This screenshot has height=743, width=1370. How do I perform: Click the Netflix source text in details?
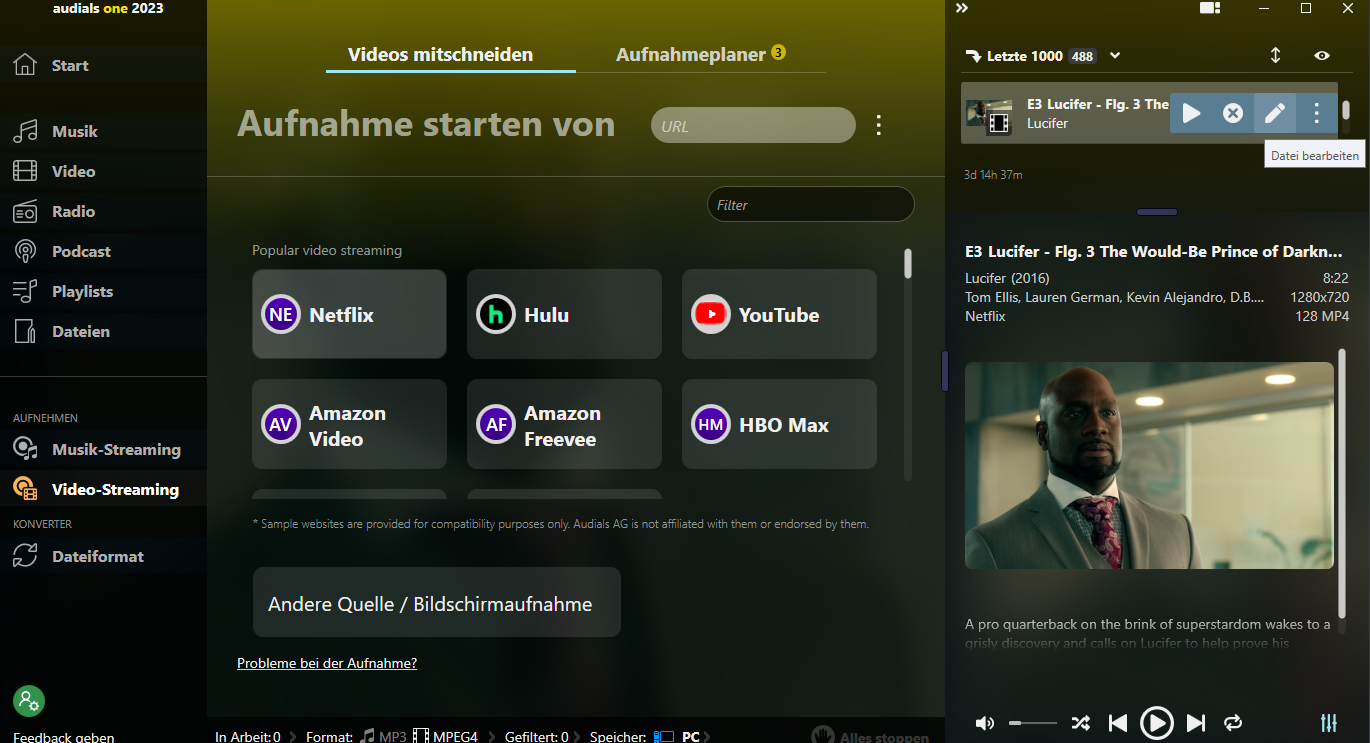coord(985,316)
